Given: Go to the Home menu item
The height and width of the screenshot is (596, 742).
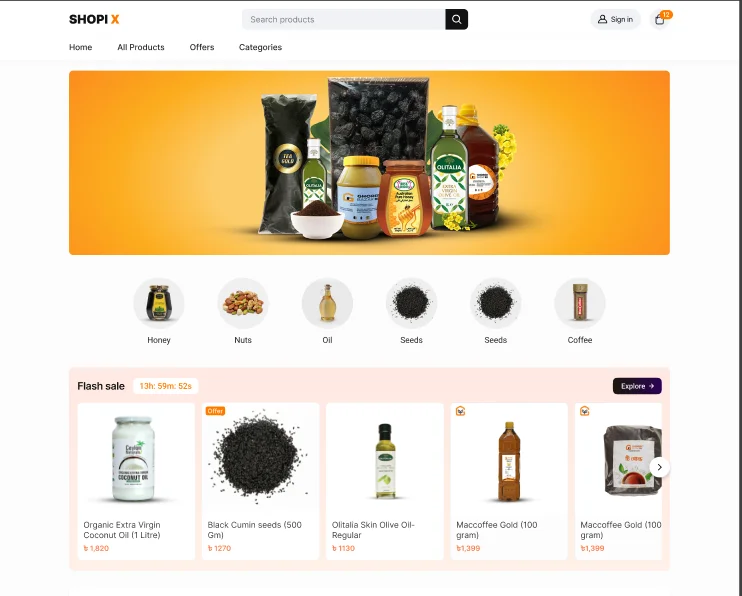Looking at the screenshot, I should [x=80, y=47].
